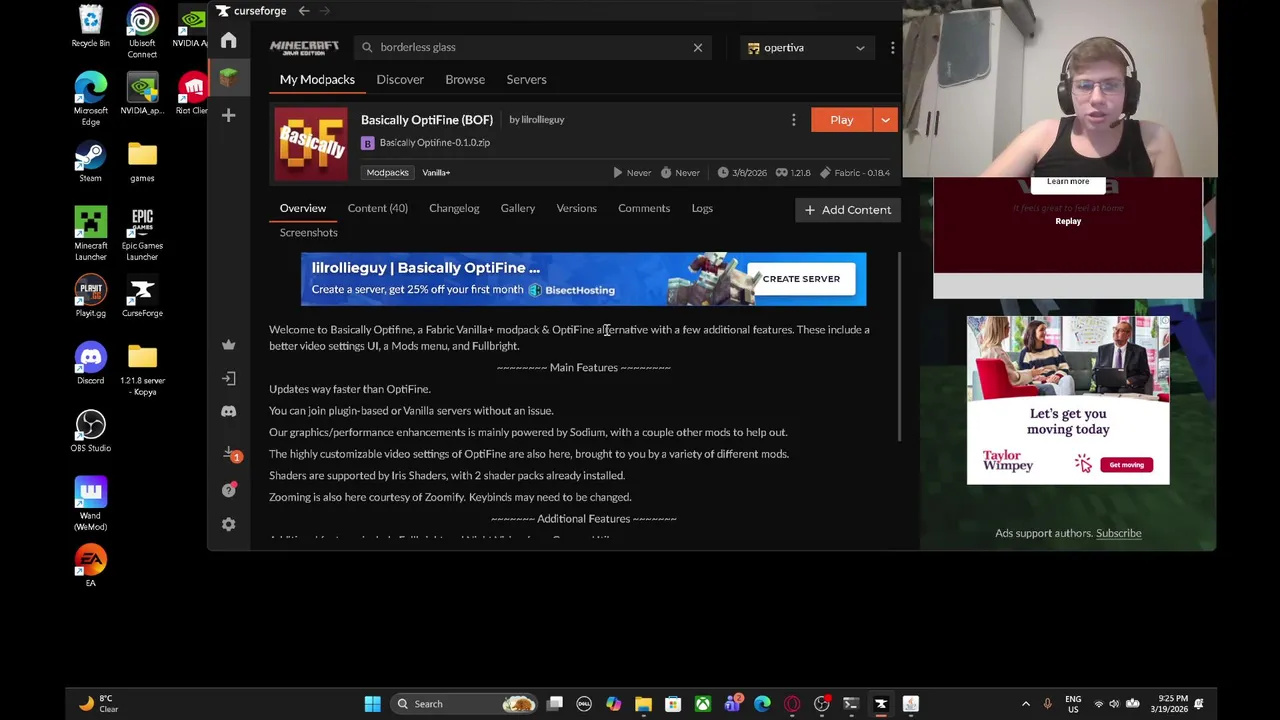Click the sign-in arrow icon in sidebar

coord(228,378)
